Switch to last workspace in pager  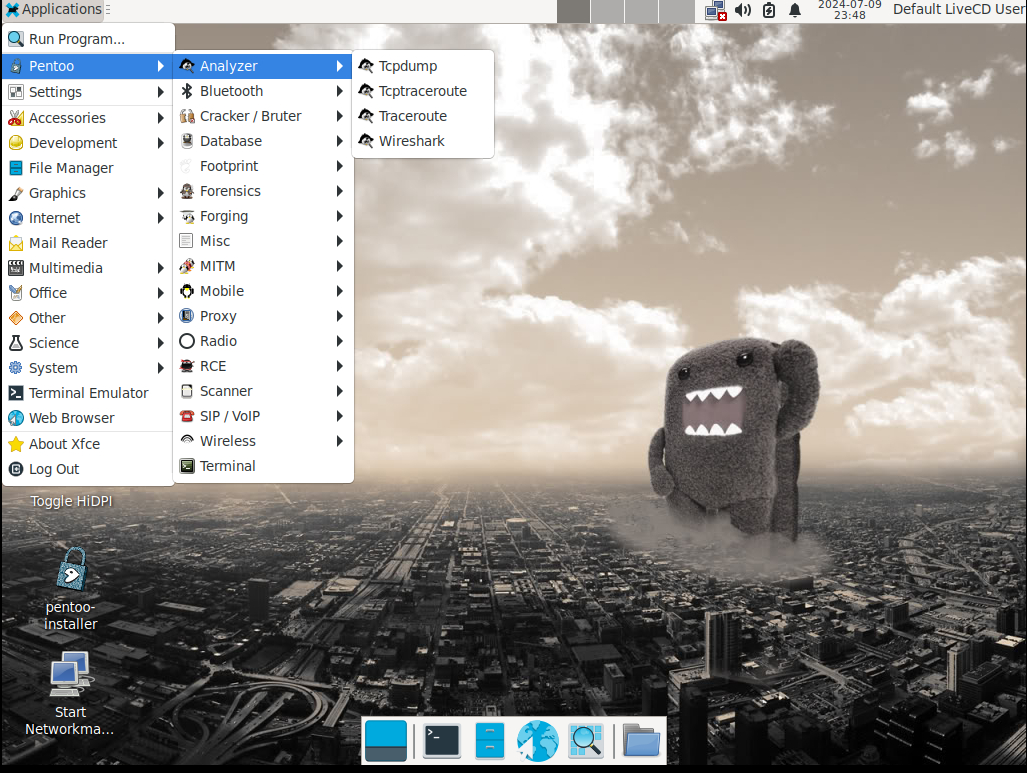tap(677, 11)
